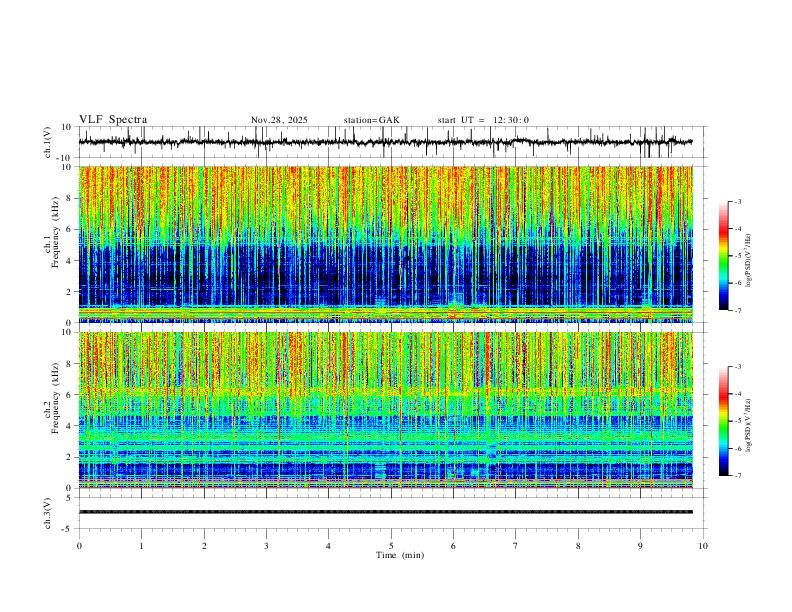Select the ch.2 "Frequency (kHz)" axis label
The height and width of the screenshot is (612, 792).
(x=55, y=398)
